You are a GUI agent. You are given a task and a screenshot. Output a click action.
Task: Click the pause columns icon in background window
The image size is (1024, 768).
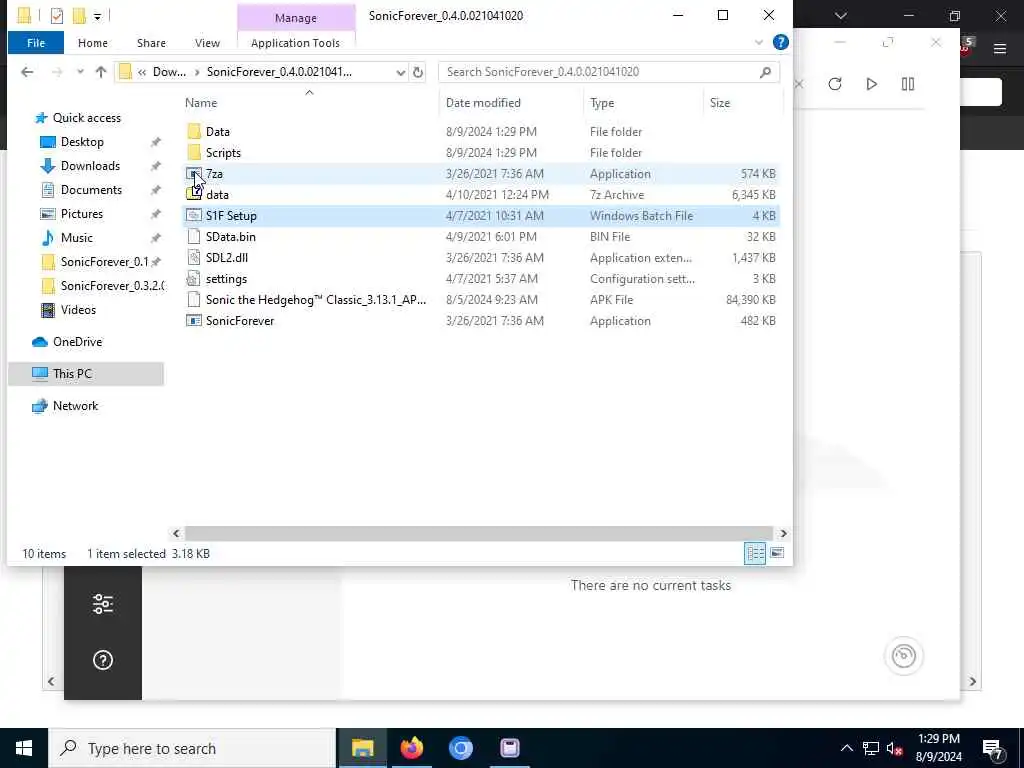[908, 84]
